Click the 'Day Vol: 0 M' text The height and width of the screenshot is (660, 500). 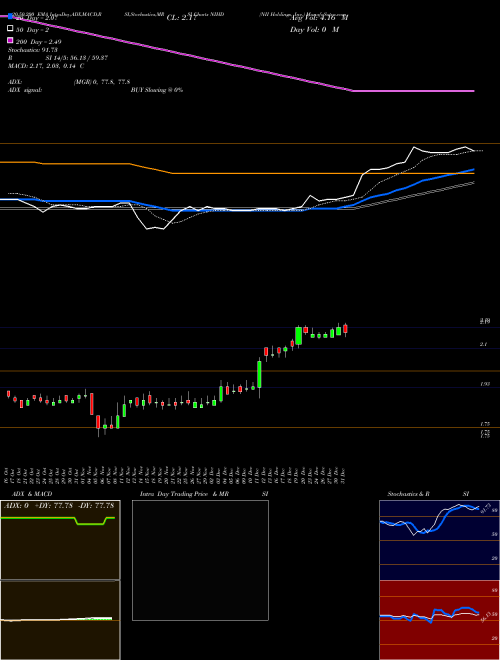(x=314, y=30)
